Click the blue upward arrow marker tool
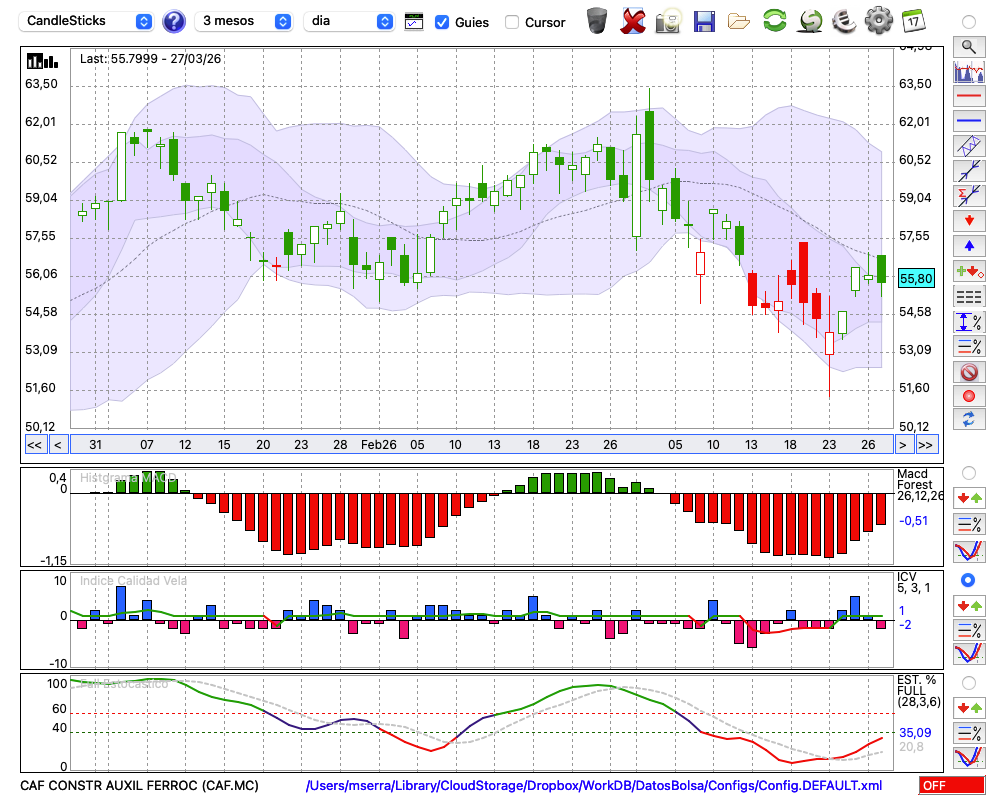 click(968, 245)
